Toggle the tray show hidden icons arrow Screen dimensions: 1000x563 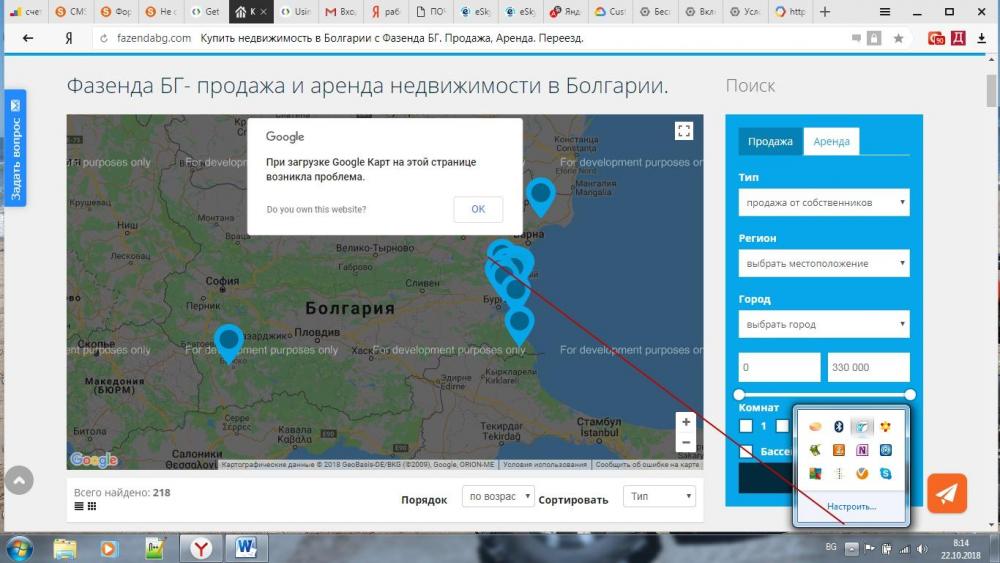851,549
